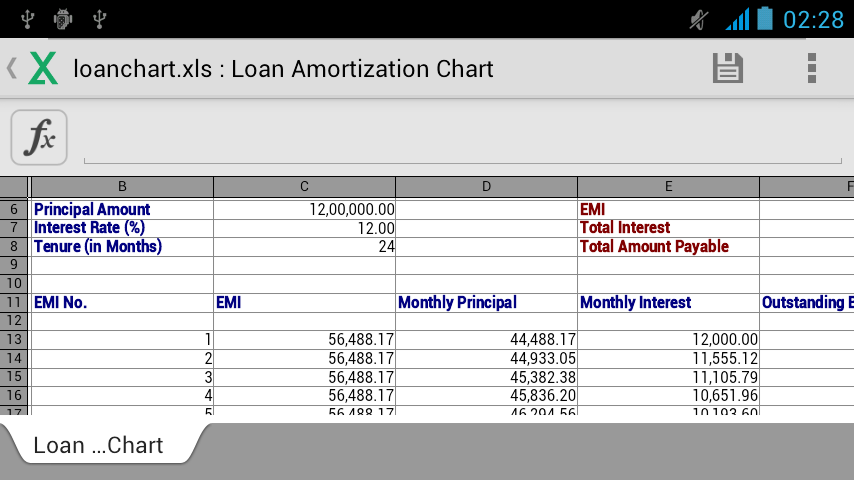Select row 7 header
854x480 pixels.
[14, 228]
